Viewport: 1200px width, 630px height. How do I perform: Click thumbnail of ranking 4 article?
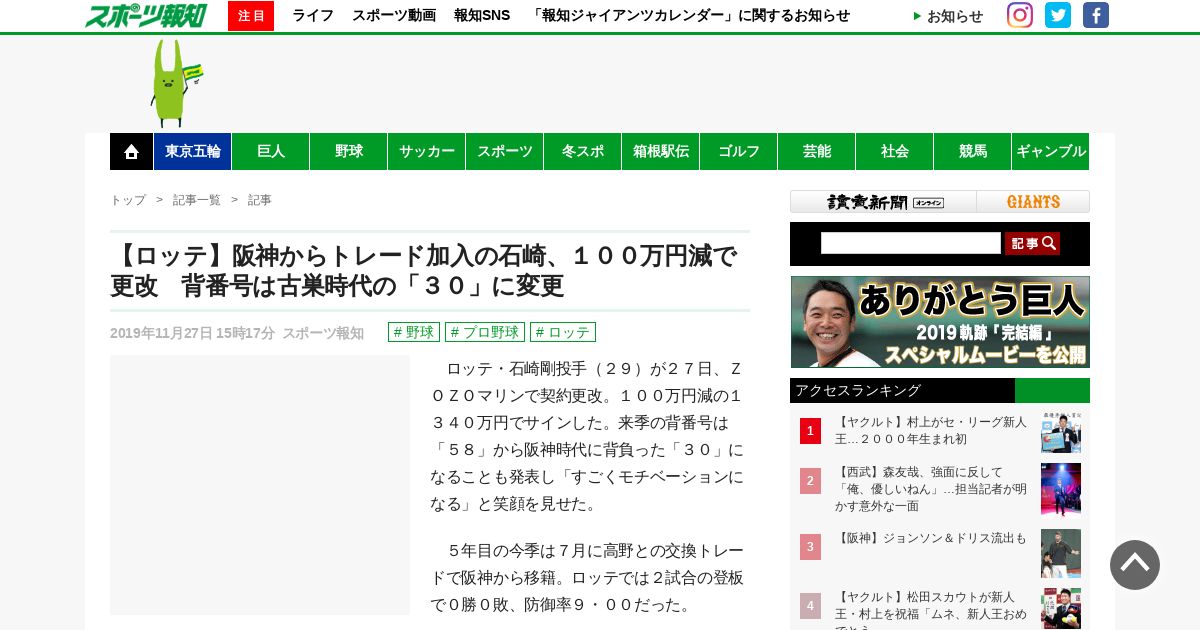point(1061,609)
